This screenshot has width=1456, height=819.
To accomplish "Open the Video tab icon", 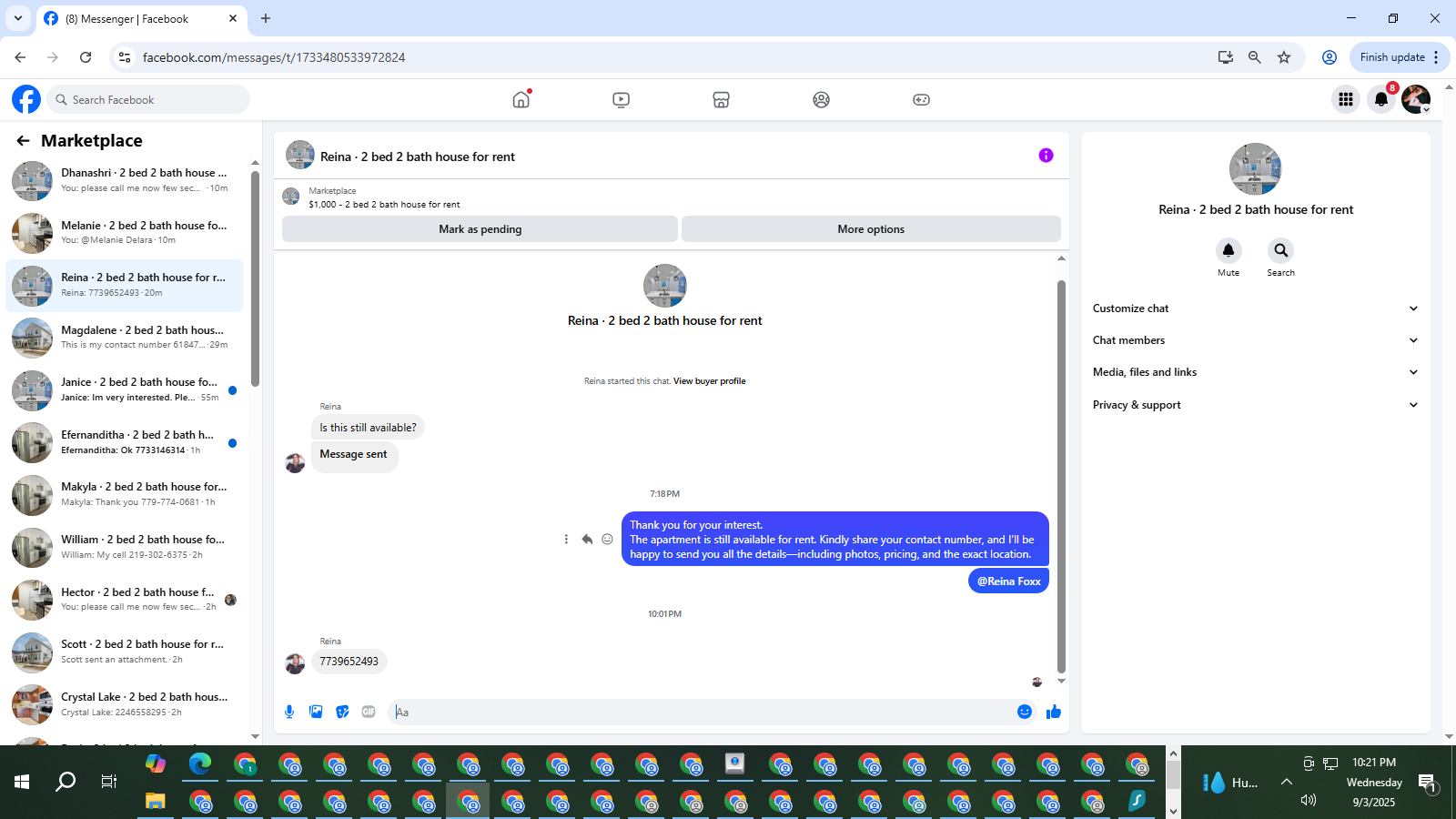I will pos(622,99).
